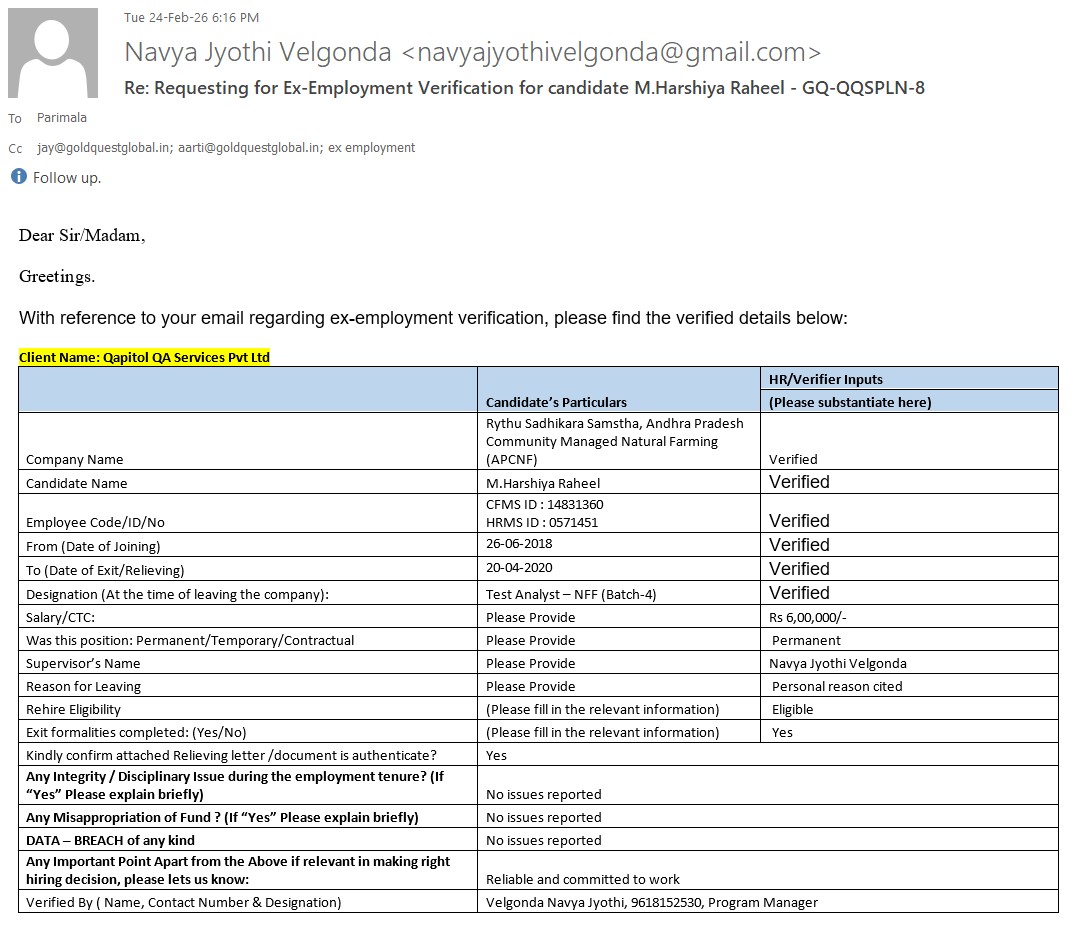Click the HR/Verifier Inputs column header

pyautogui.click(x=825, y=379)
